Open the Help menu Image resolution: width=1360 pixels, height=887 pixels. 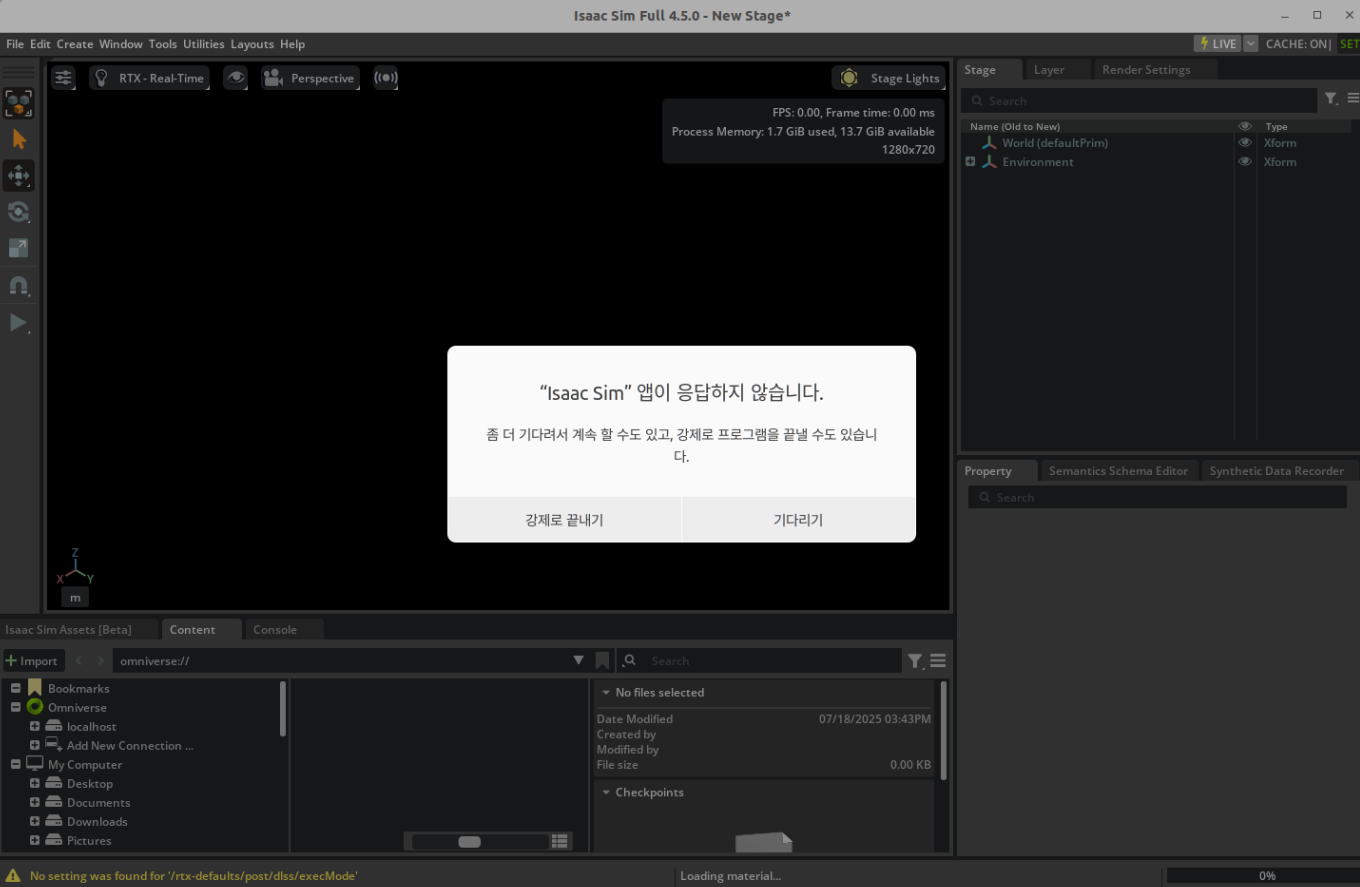[x=292, y=44]
